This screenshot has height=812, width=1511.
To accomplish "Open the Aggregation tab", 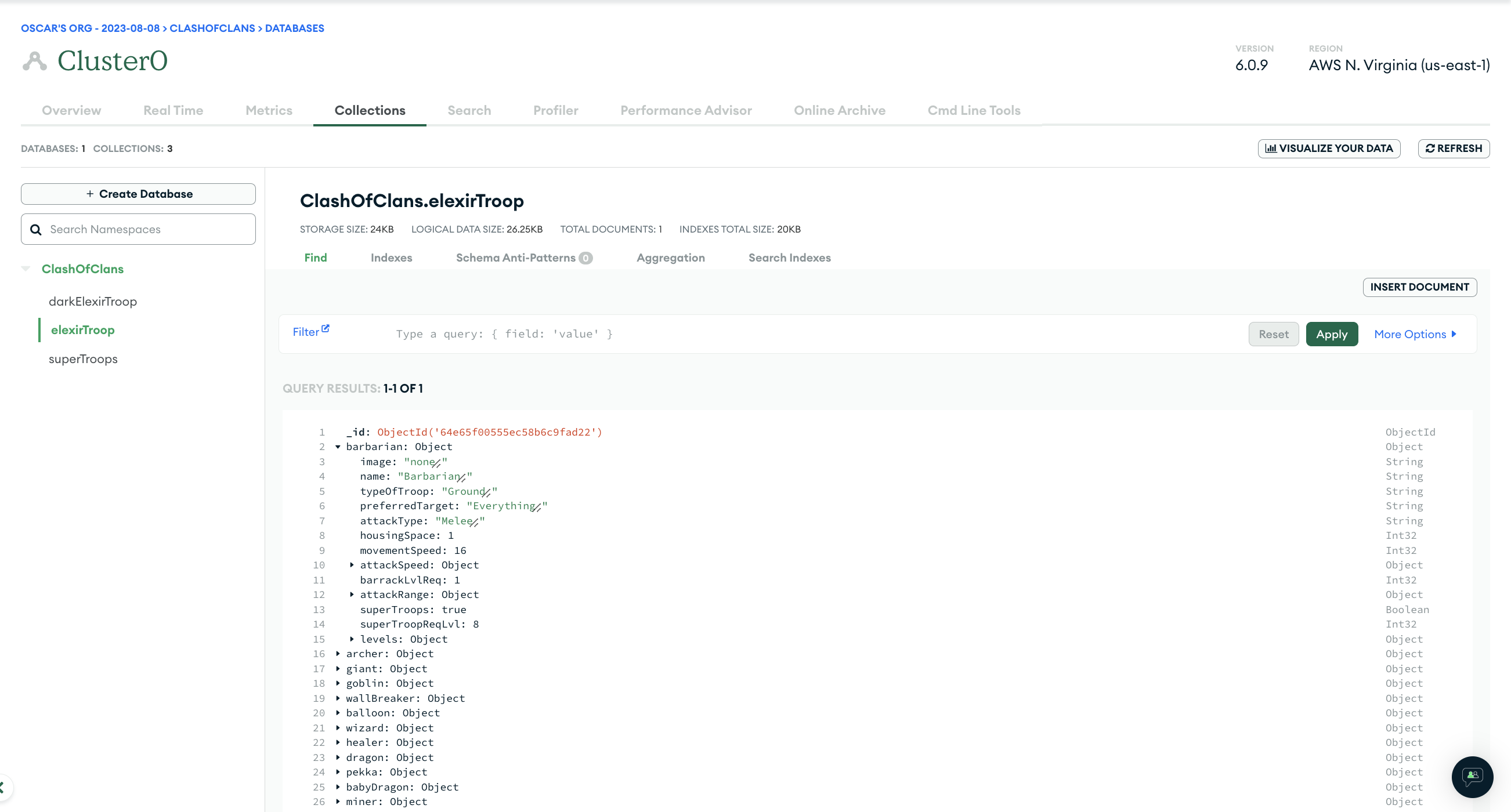I will pos(670,258).
